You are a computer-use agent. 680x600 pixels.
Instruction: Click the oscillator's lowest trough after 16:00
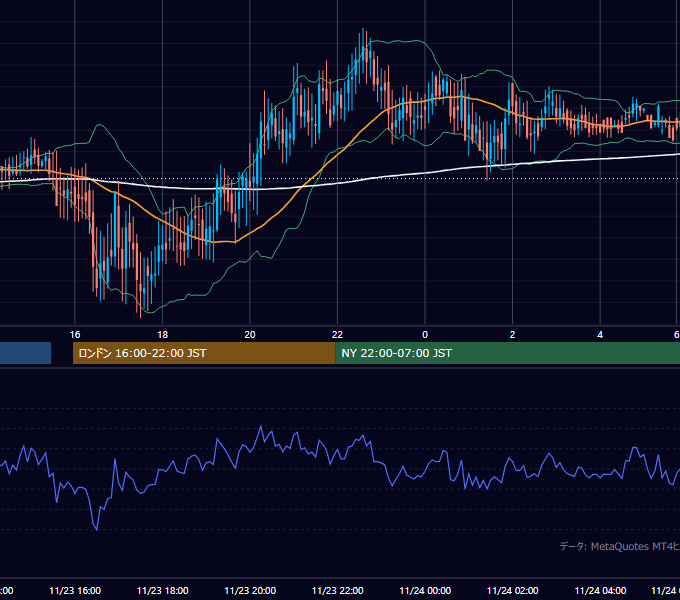pyautogui.click(x=96, y=529)
